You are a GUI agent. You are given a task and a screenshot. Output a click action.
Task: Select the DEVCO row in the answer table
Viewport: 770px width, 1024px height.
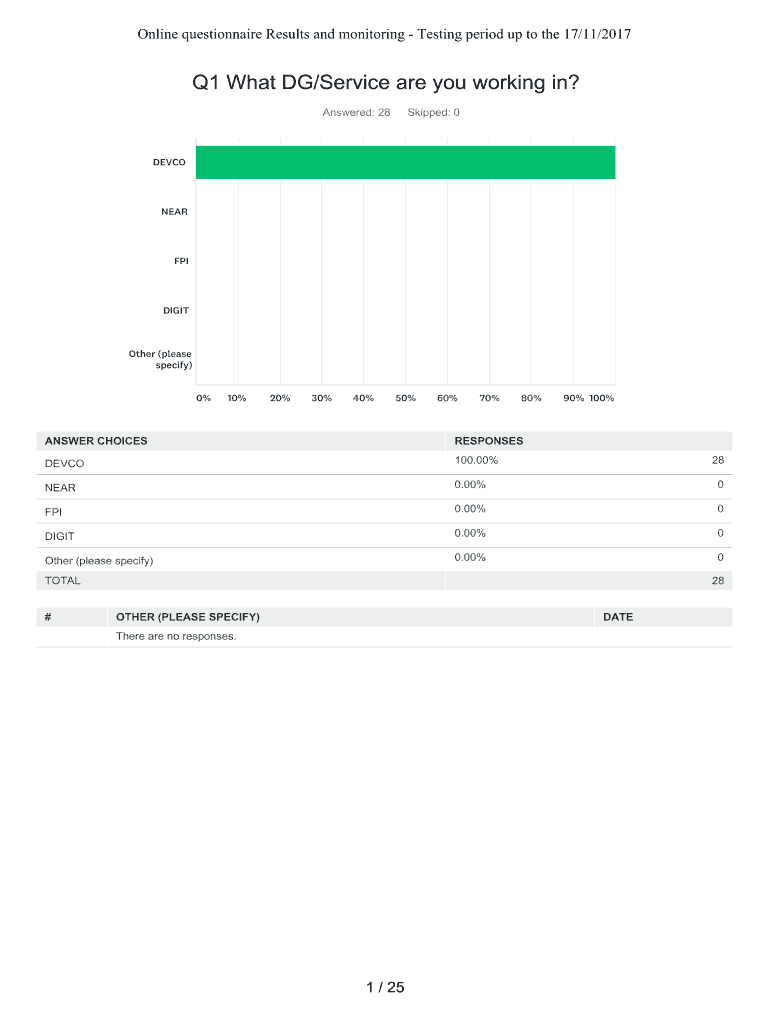pos(65,464)
